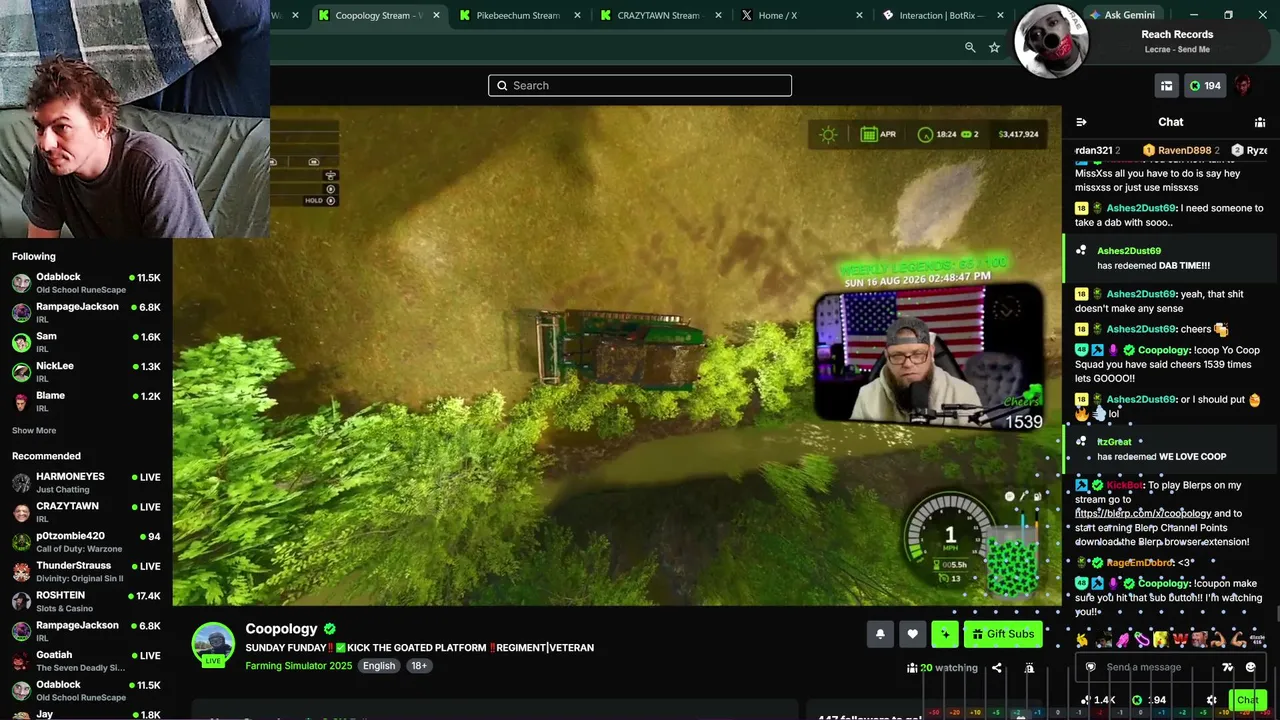
Task: Open Odablock channel in Following list
Action: tap(86, 283)
